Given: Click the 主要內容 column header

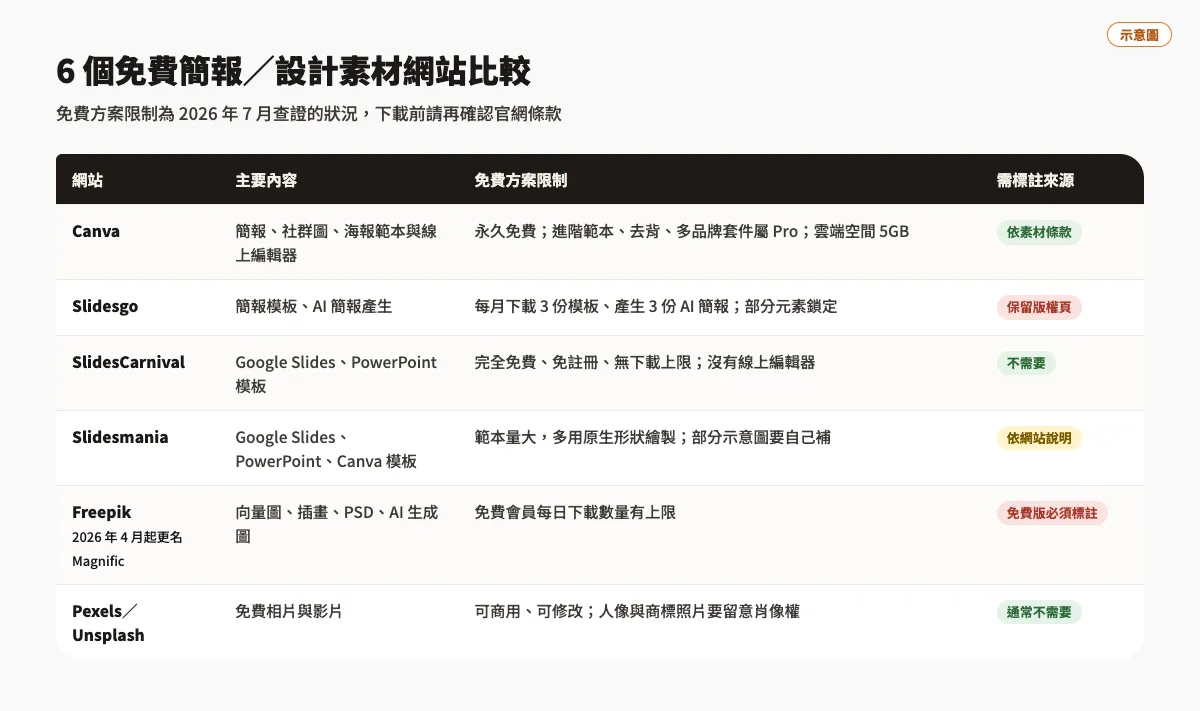Looking at the screenshot, I should pos(266,181).
